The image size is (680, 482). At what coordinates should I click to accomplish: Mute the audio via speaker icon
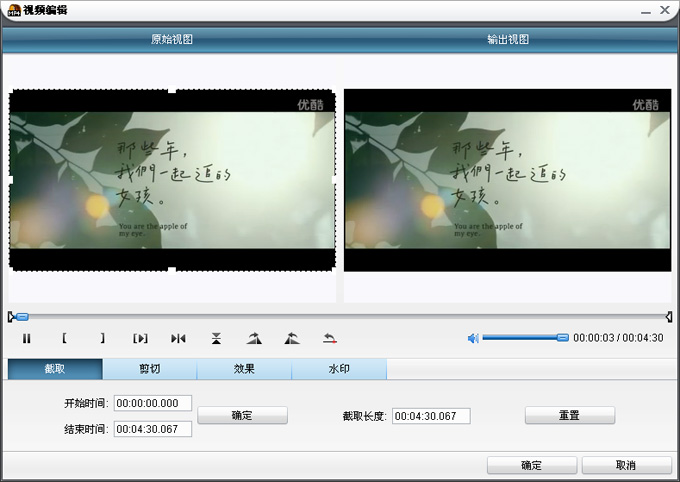473,338
